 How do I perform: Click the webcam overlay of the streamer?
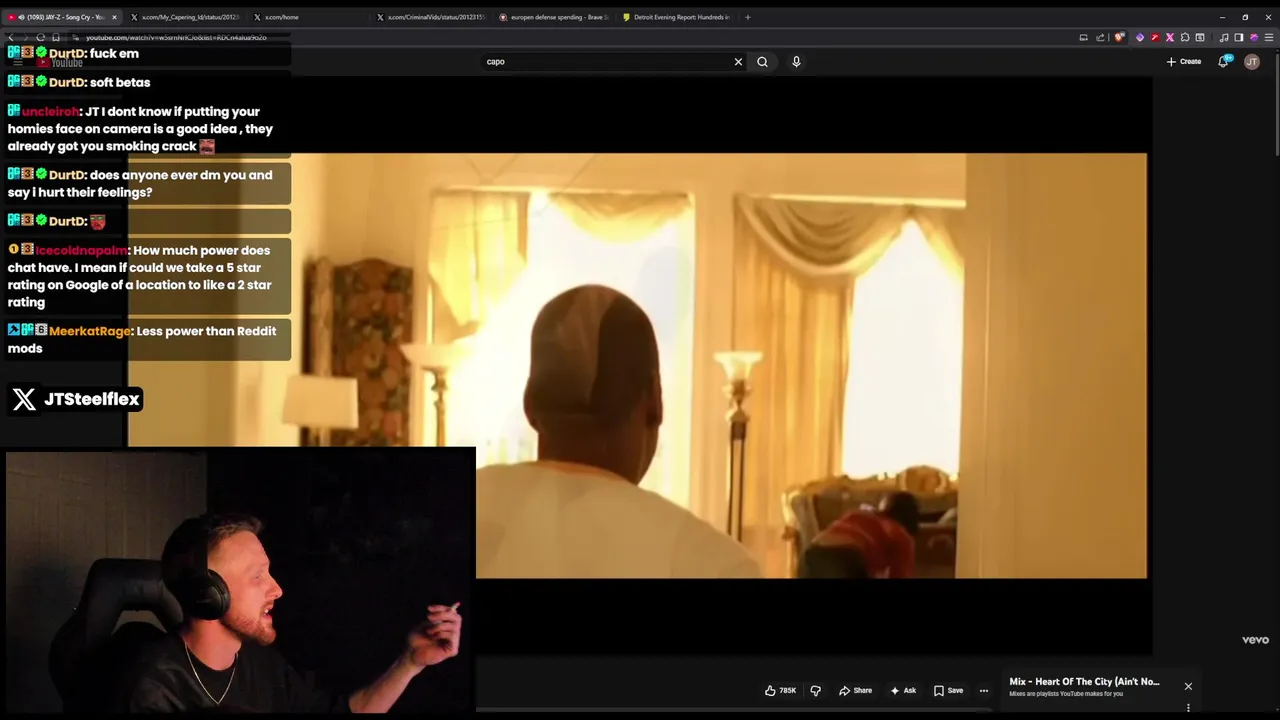240,582
